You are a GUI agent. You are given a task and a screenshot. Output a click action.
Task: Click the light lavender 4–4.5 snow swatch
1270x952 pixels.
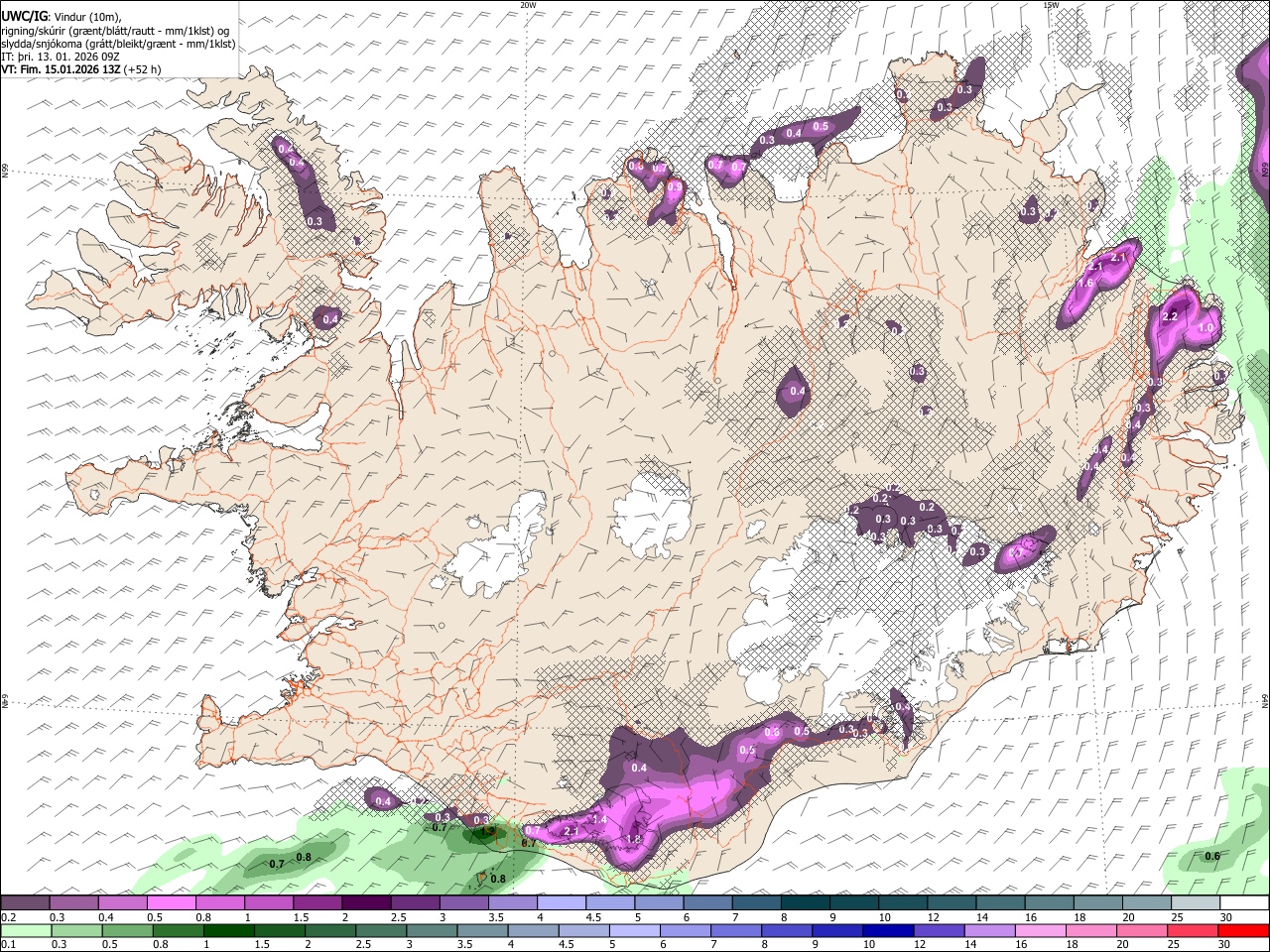click(563, 902)
